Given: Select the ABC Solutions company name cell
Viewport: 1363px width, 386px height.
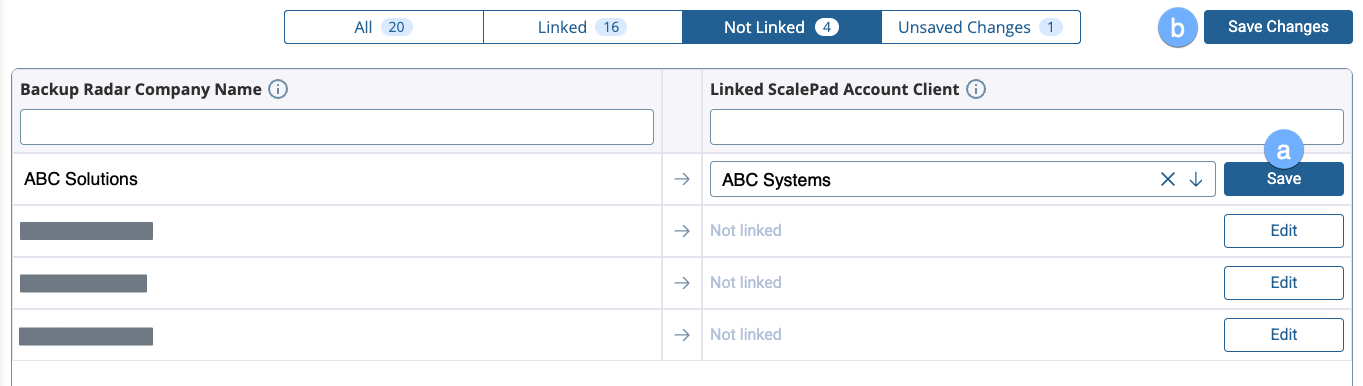Looking at the screenshot, I should [337, 180].
